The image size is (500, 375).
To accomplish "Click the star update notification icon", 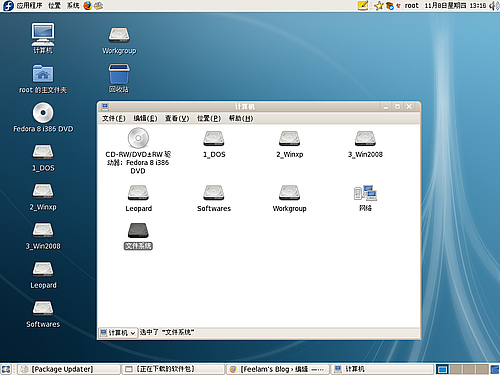I will coord(379,6).
